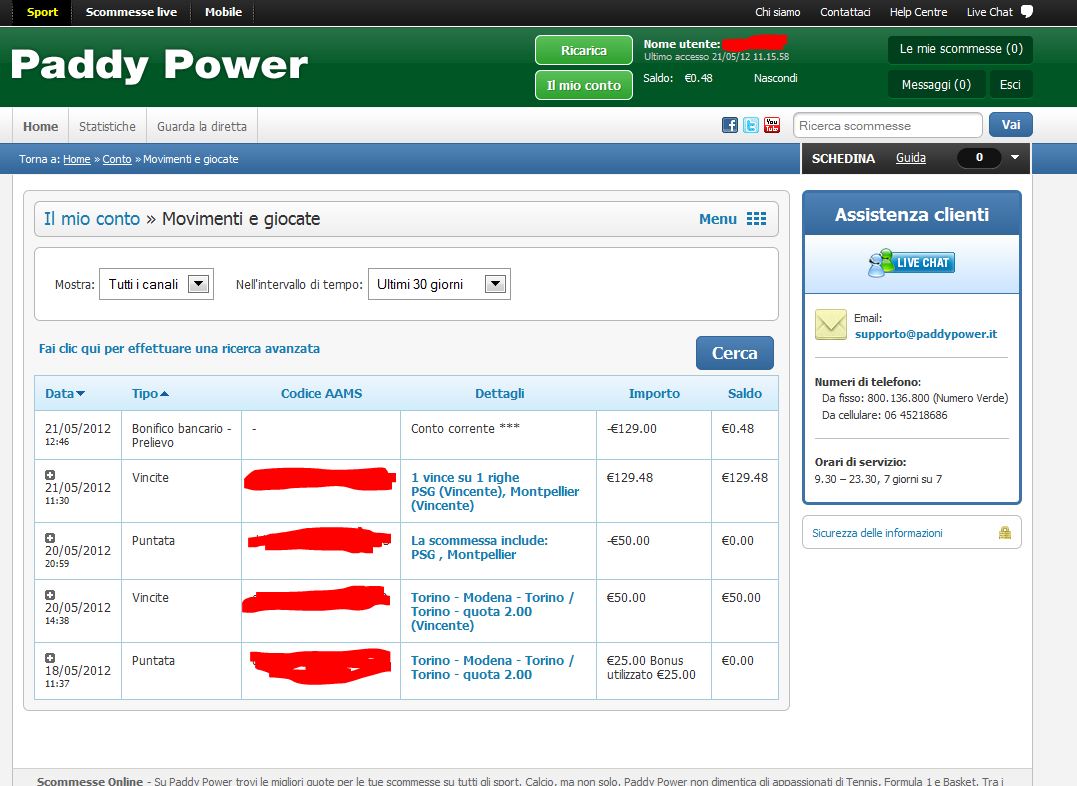The image size is (1077, 786).
Task: Open the YouTube icon link
Action: (771, 125)
